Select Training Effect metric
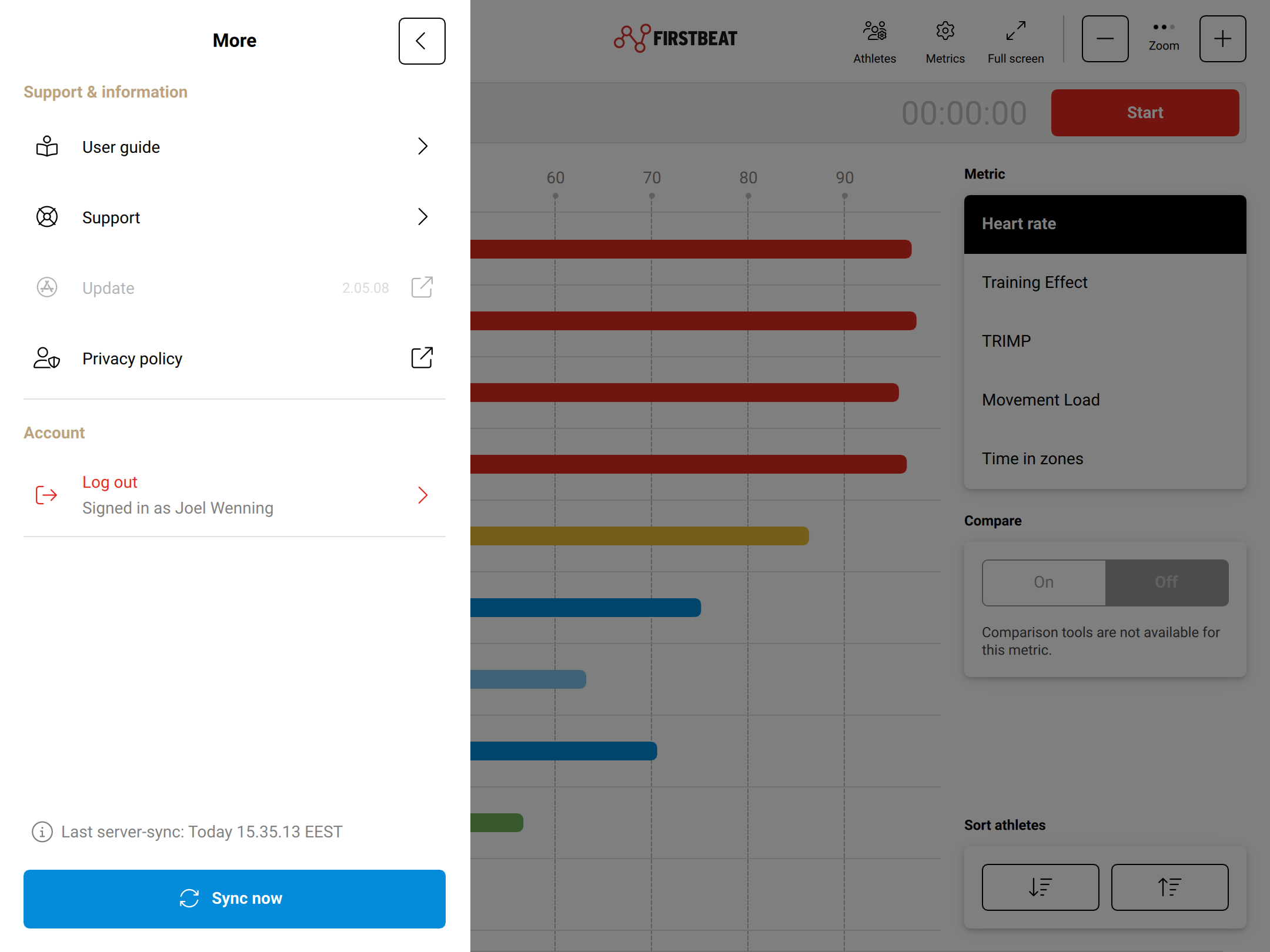The height and width of the screenshot is (952, 1270). coord(1105,283)
